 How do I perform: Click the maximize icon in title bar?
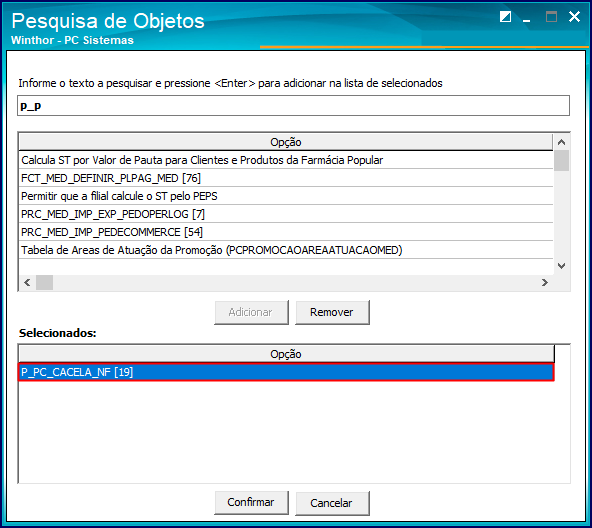(551, 17)
